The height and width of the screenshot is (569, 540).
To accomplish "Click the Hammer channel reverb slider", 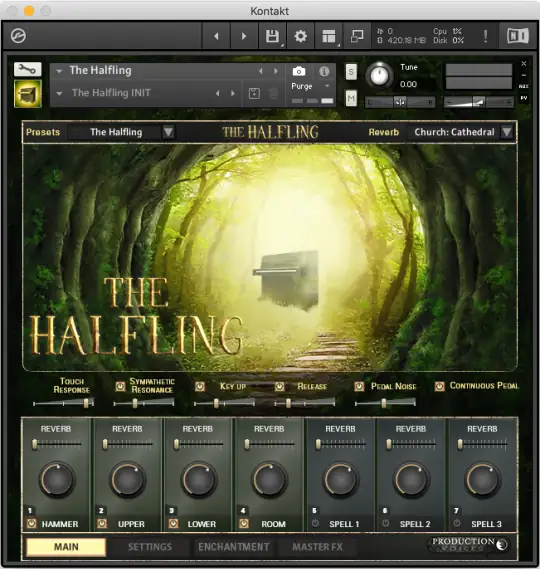I will [56, 444].
